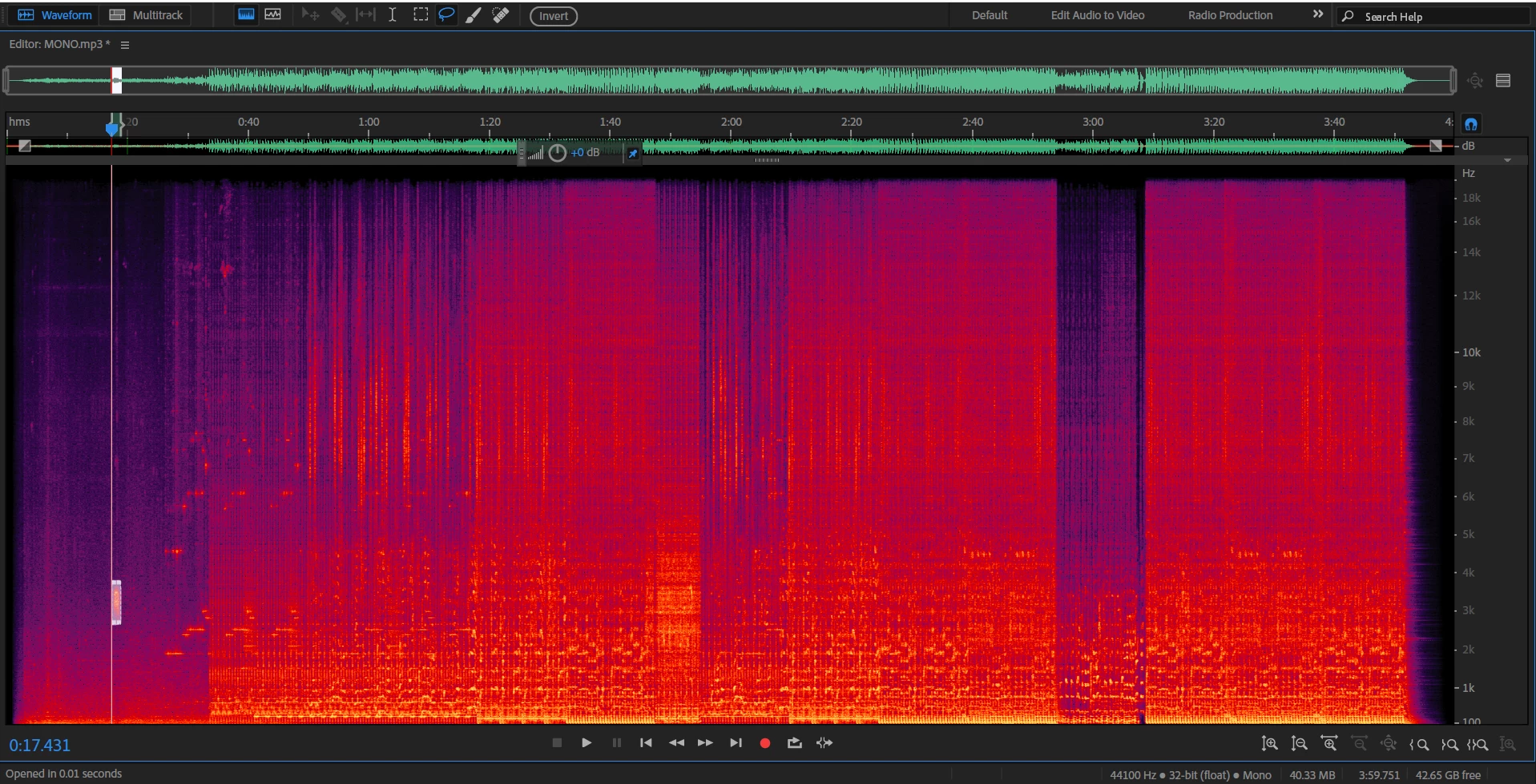Click the +0 dB gain value
Viewport: 1536px width, 784px height.
coord(585,152)
